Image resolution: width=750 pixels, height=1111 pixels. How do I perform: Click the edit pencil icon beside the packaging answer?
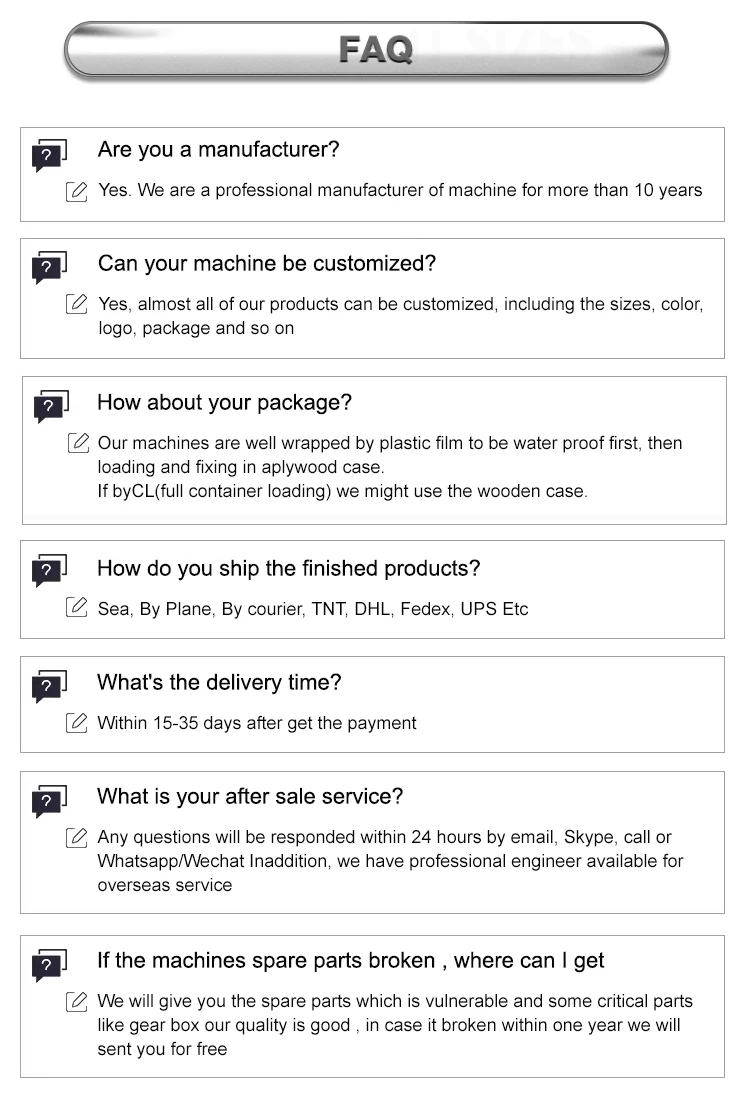77,443
